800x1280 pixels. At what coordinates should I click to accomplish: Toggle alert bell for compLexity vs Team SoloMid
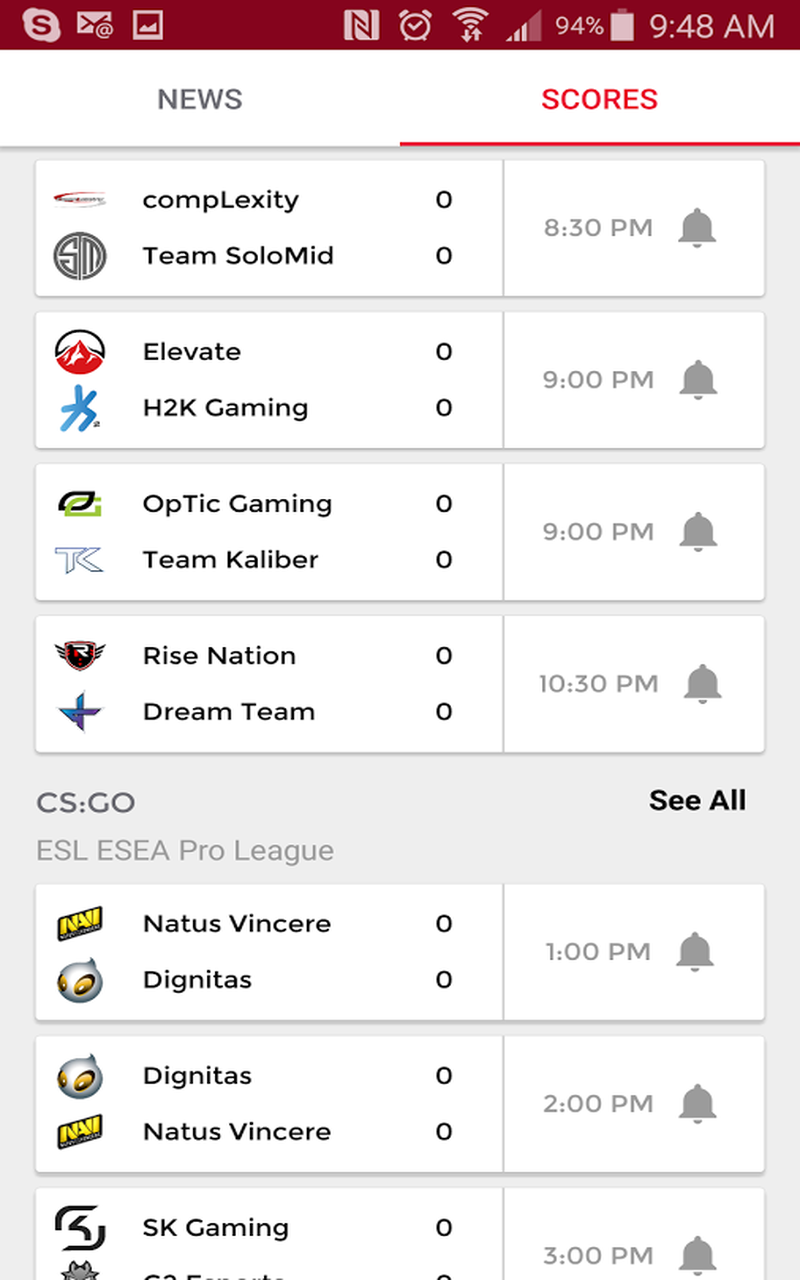pos(697,228)
